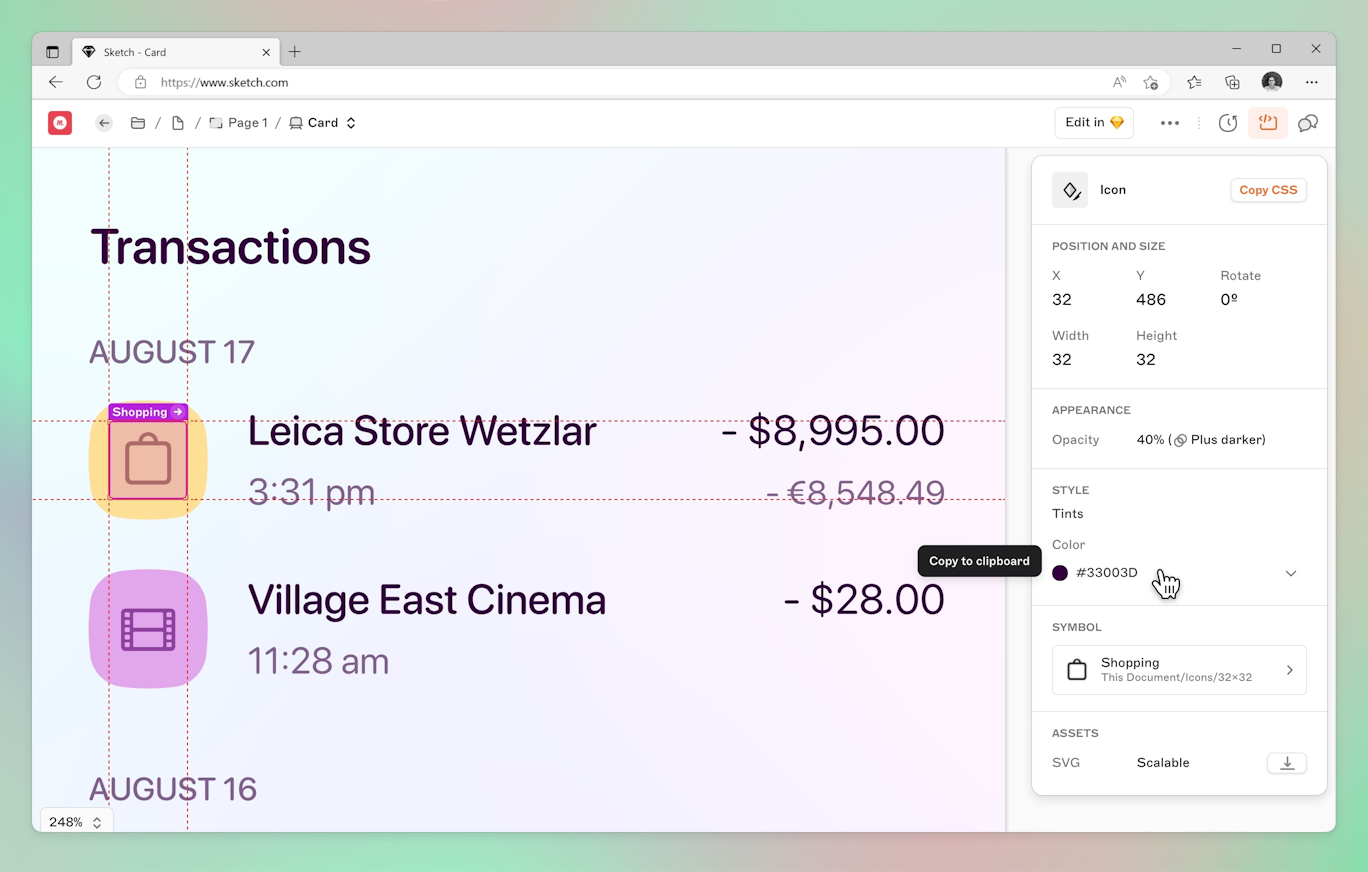The width and height of the screenshot is (1368, 872).
Task: Open the three-dot more options menu
Action: [x=1170, y=123]
